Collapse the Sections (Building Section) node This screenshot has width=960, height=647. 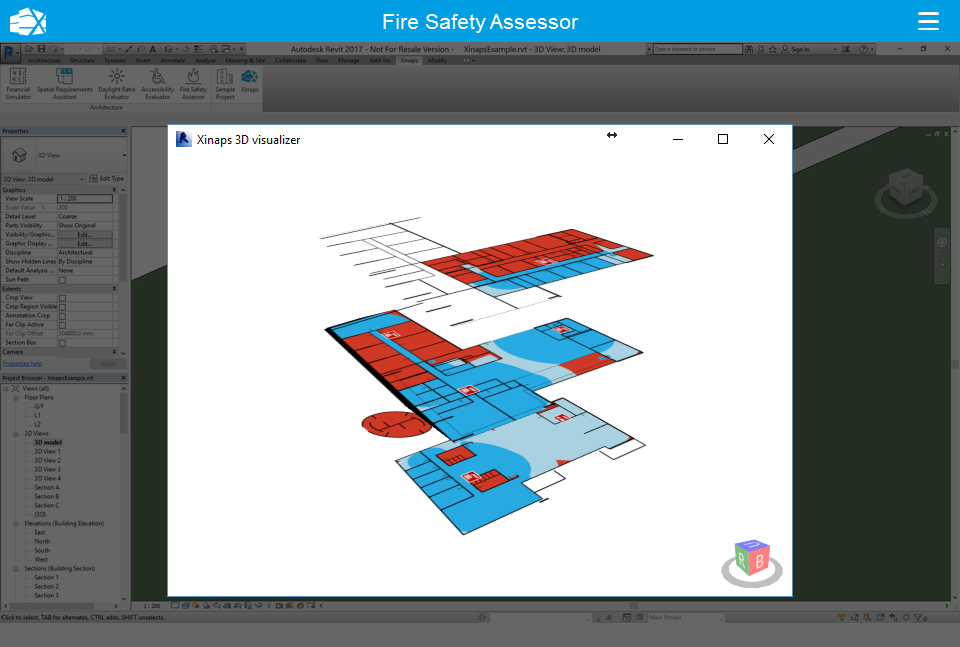coord(16,569)
